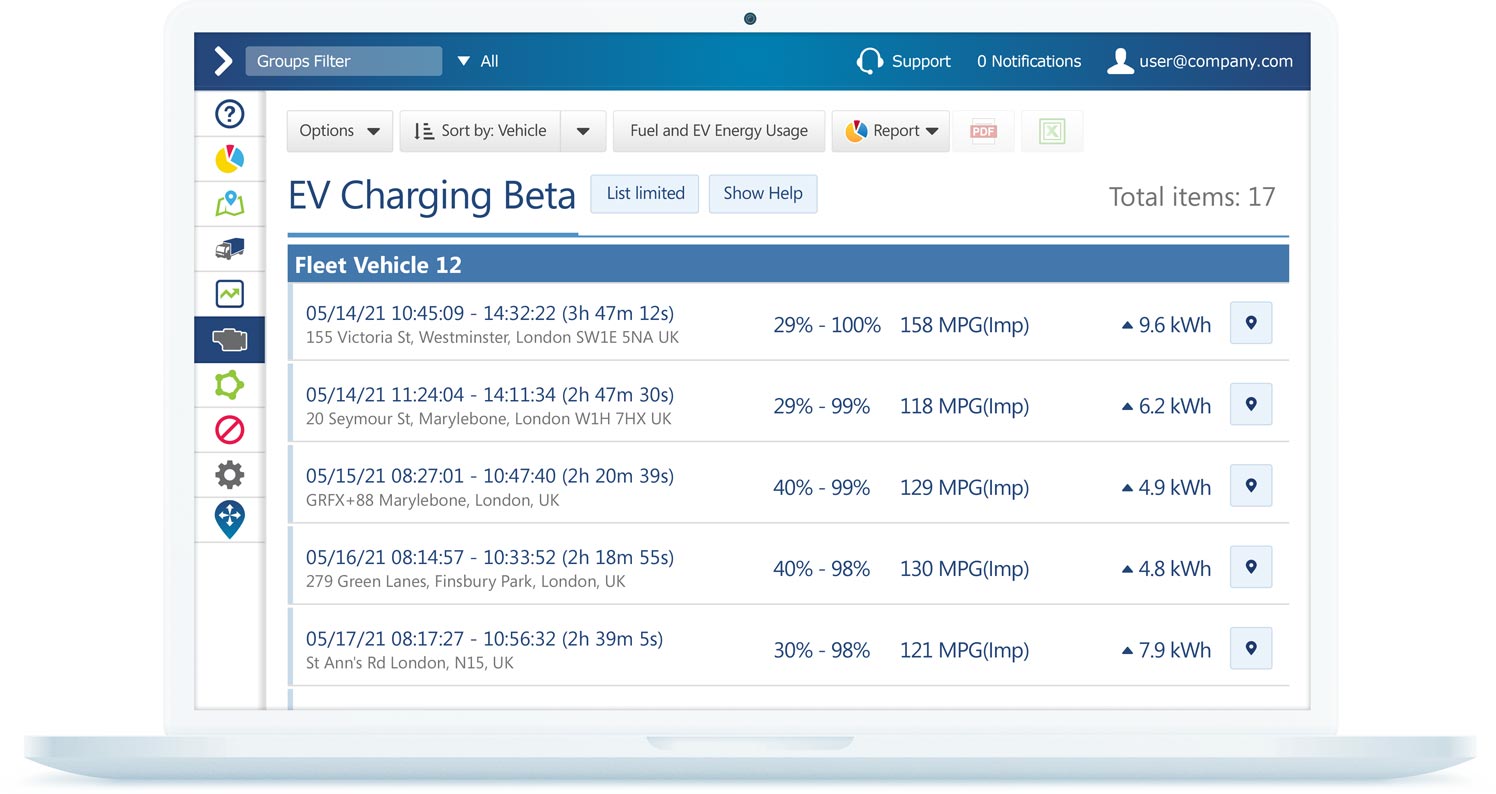1496x794 pixels.
Task: Open the Report dropdown menu
Action: pos(890,131)
